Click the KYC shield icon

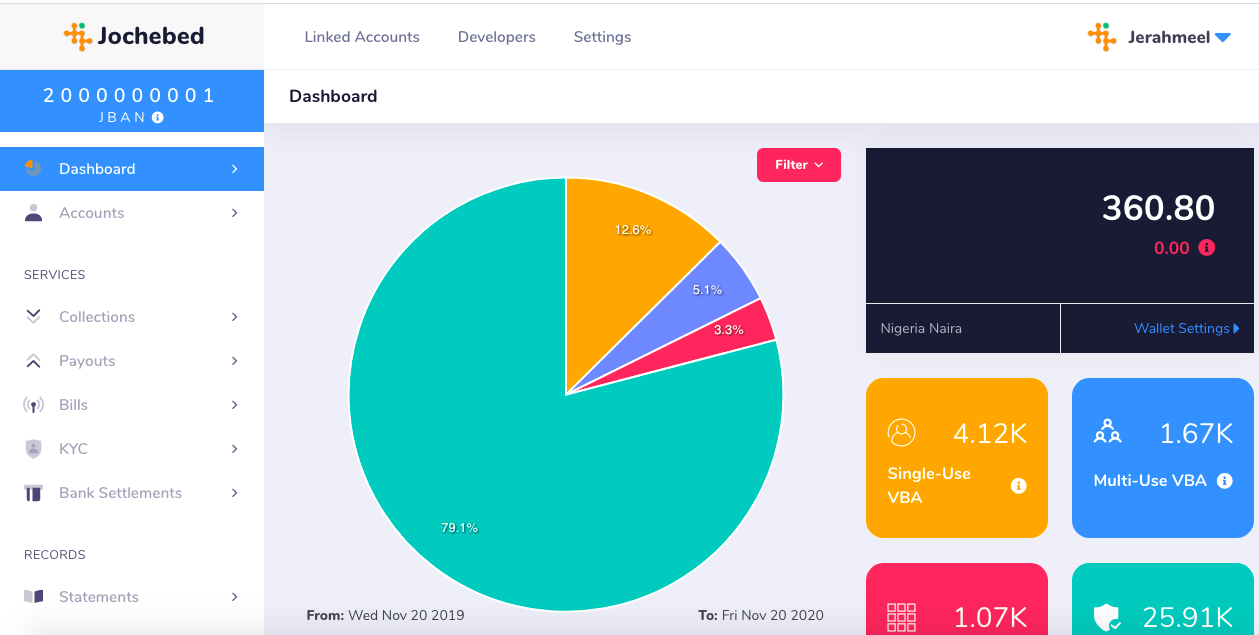[33, 449]
